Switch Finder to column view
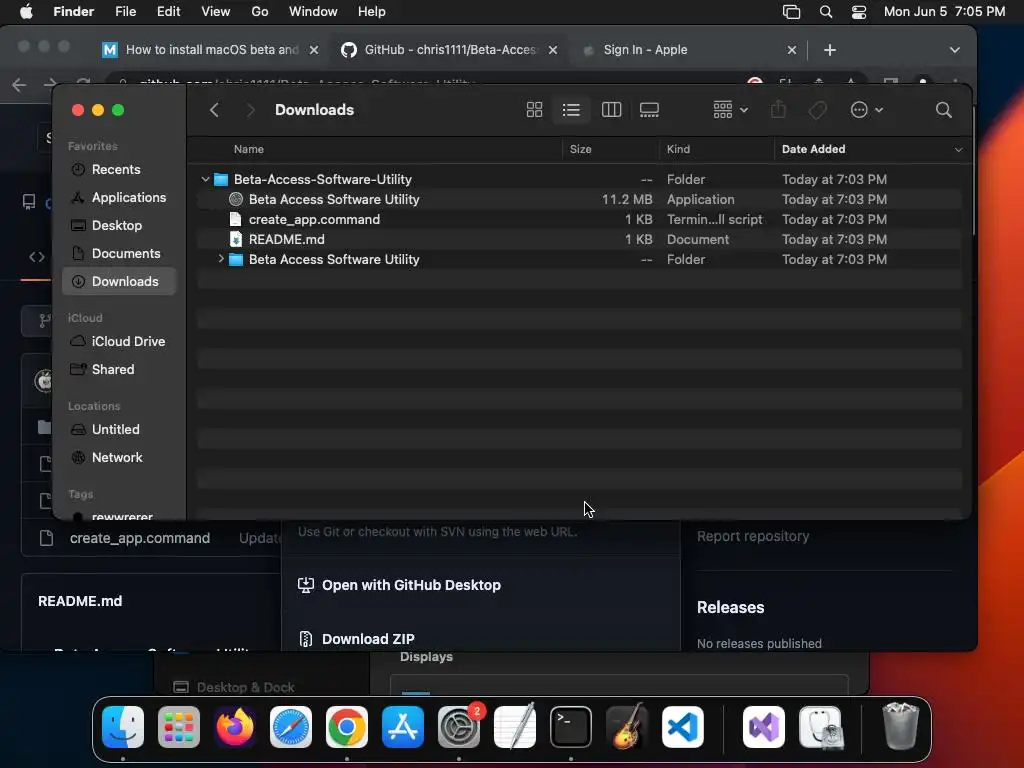Viewport: 1024px width, 768px height. click(611, 110)
